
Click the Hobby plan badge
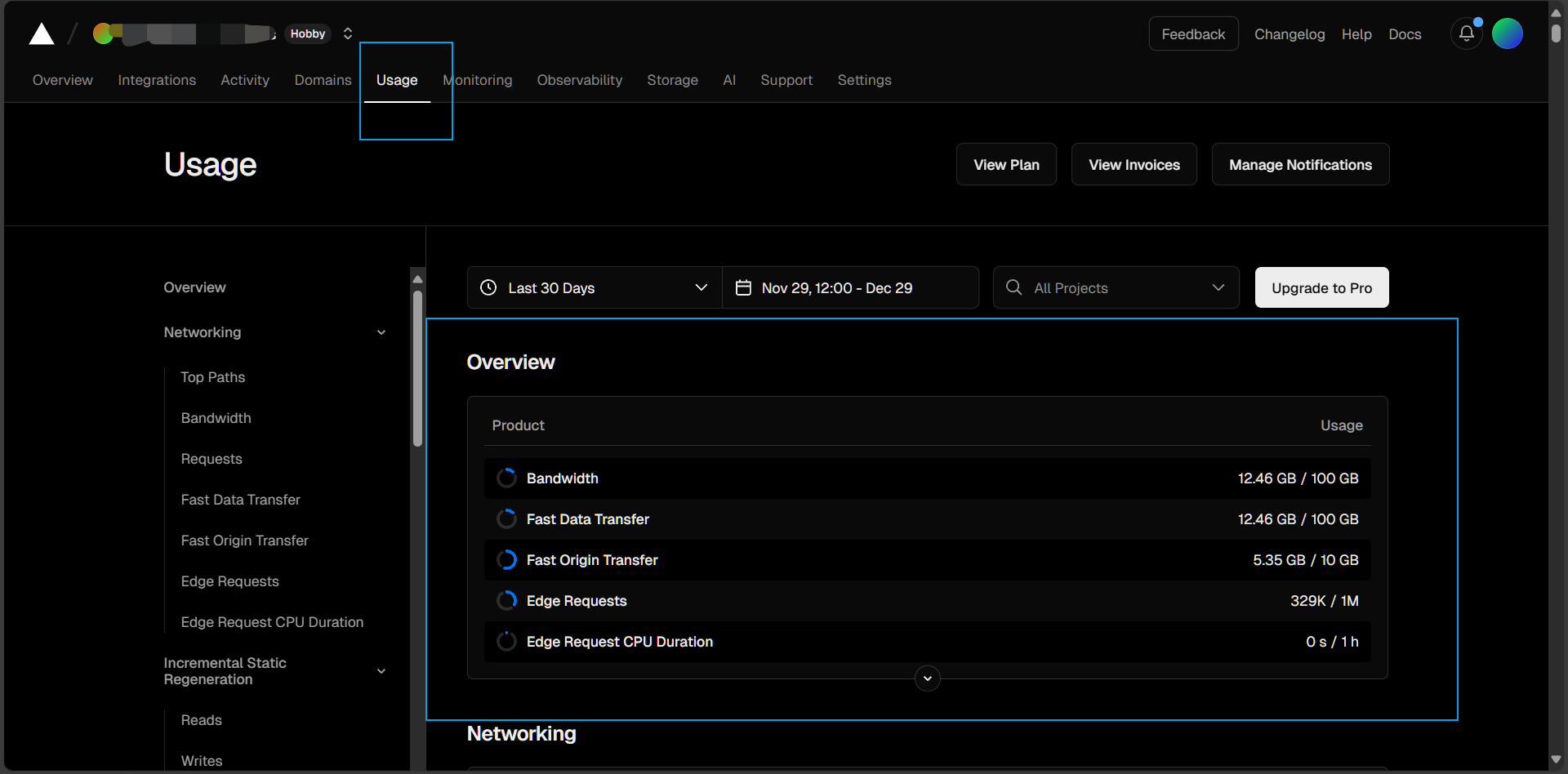tap(308, 33)
